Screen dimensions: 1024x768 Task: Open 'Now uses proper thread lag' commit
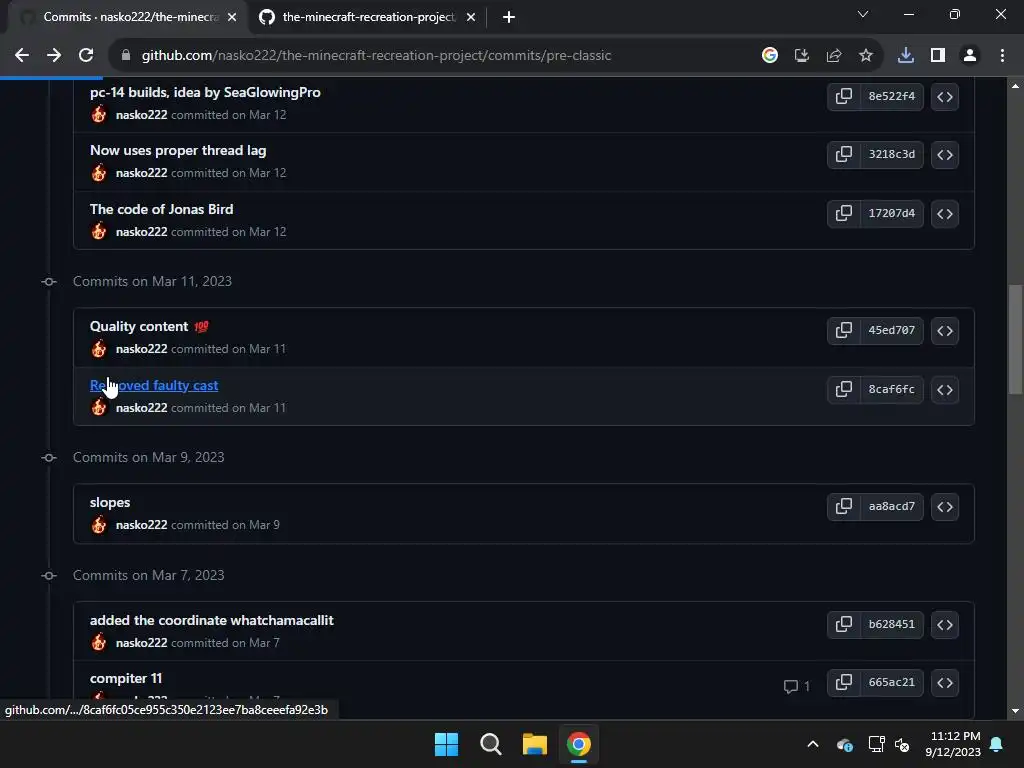click(x=178, y=150)
